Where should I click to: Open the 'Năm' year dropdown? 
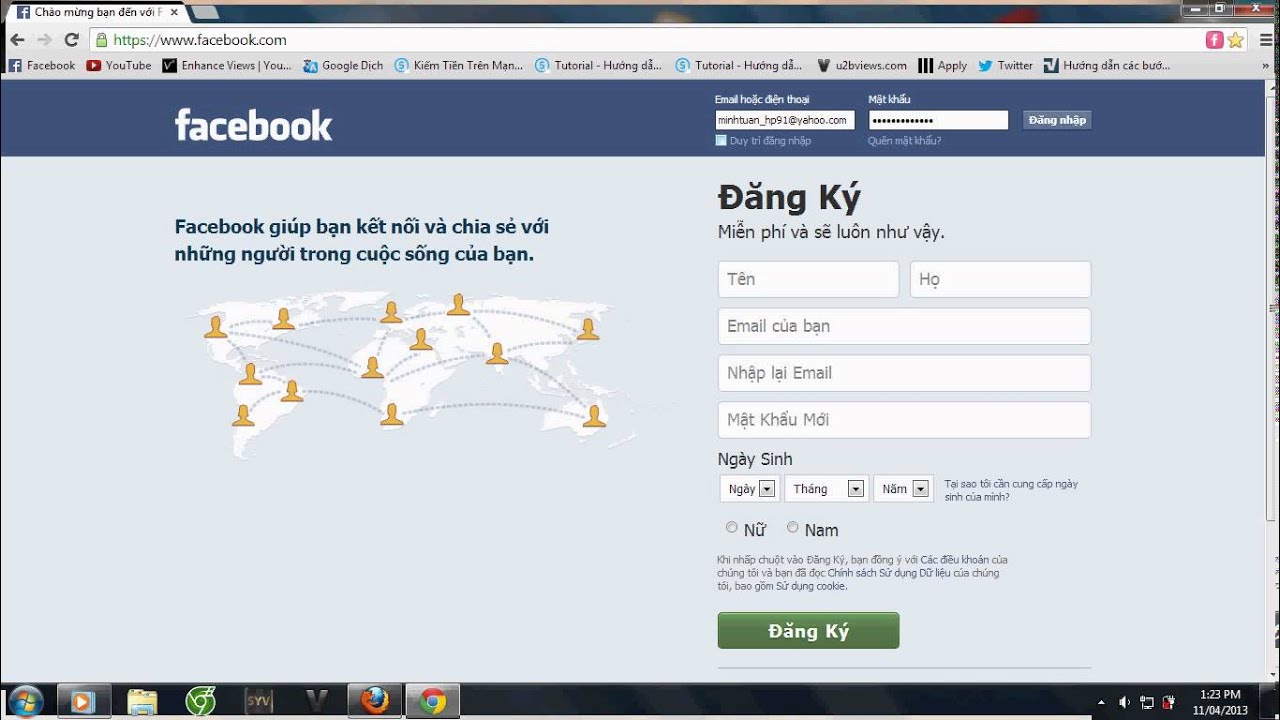(x=904, y=489)
